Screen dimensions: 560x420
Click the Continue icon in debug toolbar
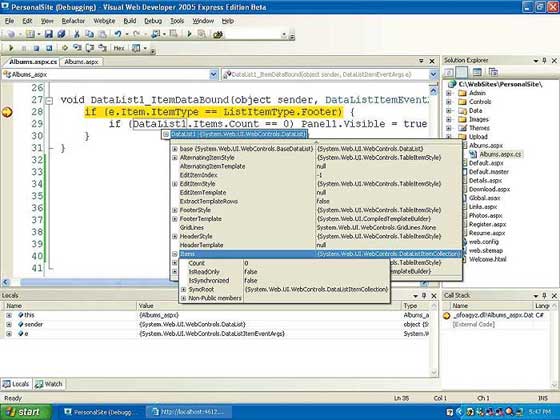point(11,48)
